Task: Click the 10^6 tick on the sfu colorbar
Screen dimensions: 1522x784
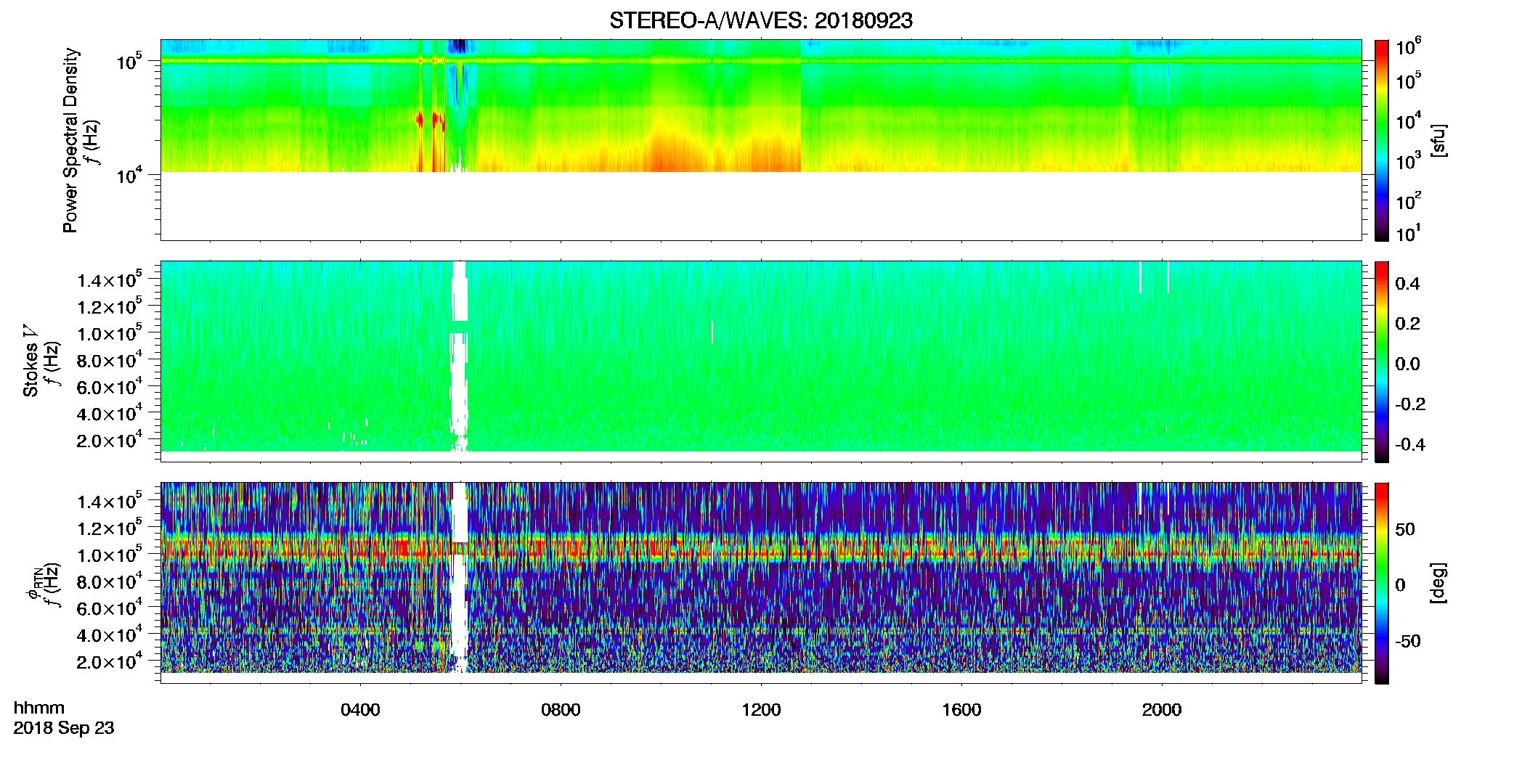Action: pyautogui.click(x=1408, y=47)
